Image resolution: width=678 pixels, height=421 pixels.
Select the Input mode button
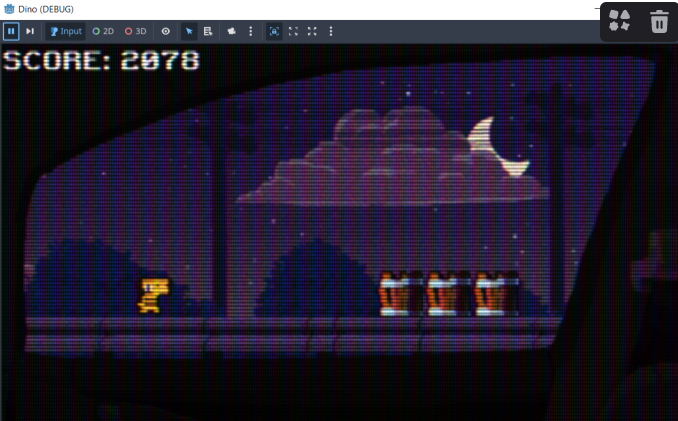click(66, 31)
